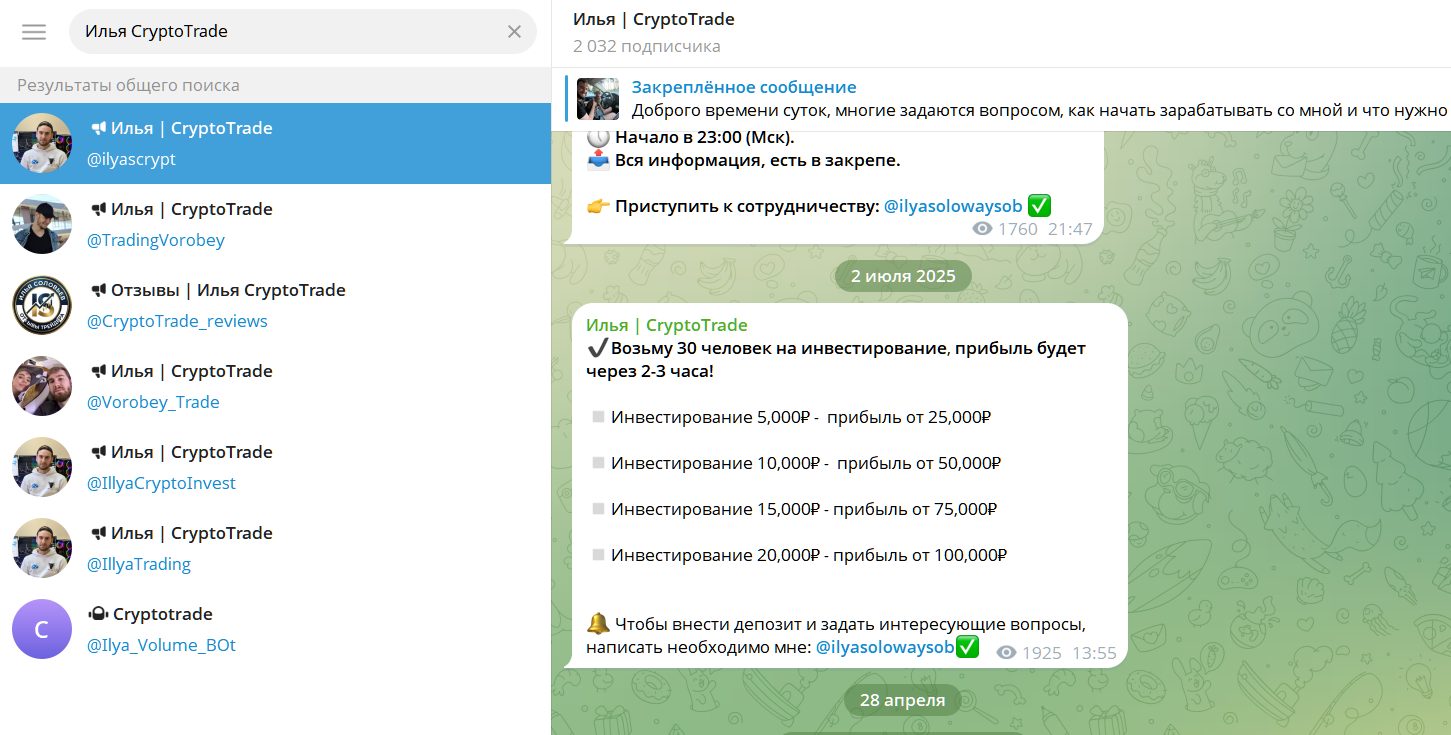Click the @TradingVorobey username
The image size is (1451, 735).
156,240
